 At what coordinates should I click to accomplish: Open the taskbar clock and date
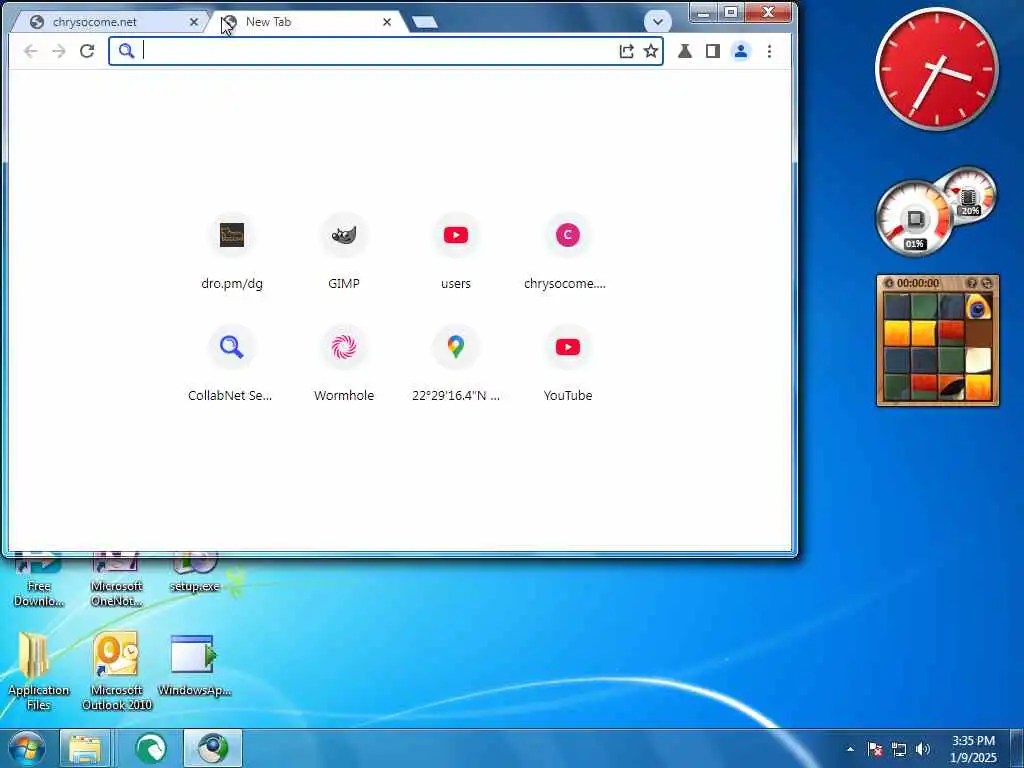pos(973,749)
